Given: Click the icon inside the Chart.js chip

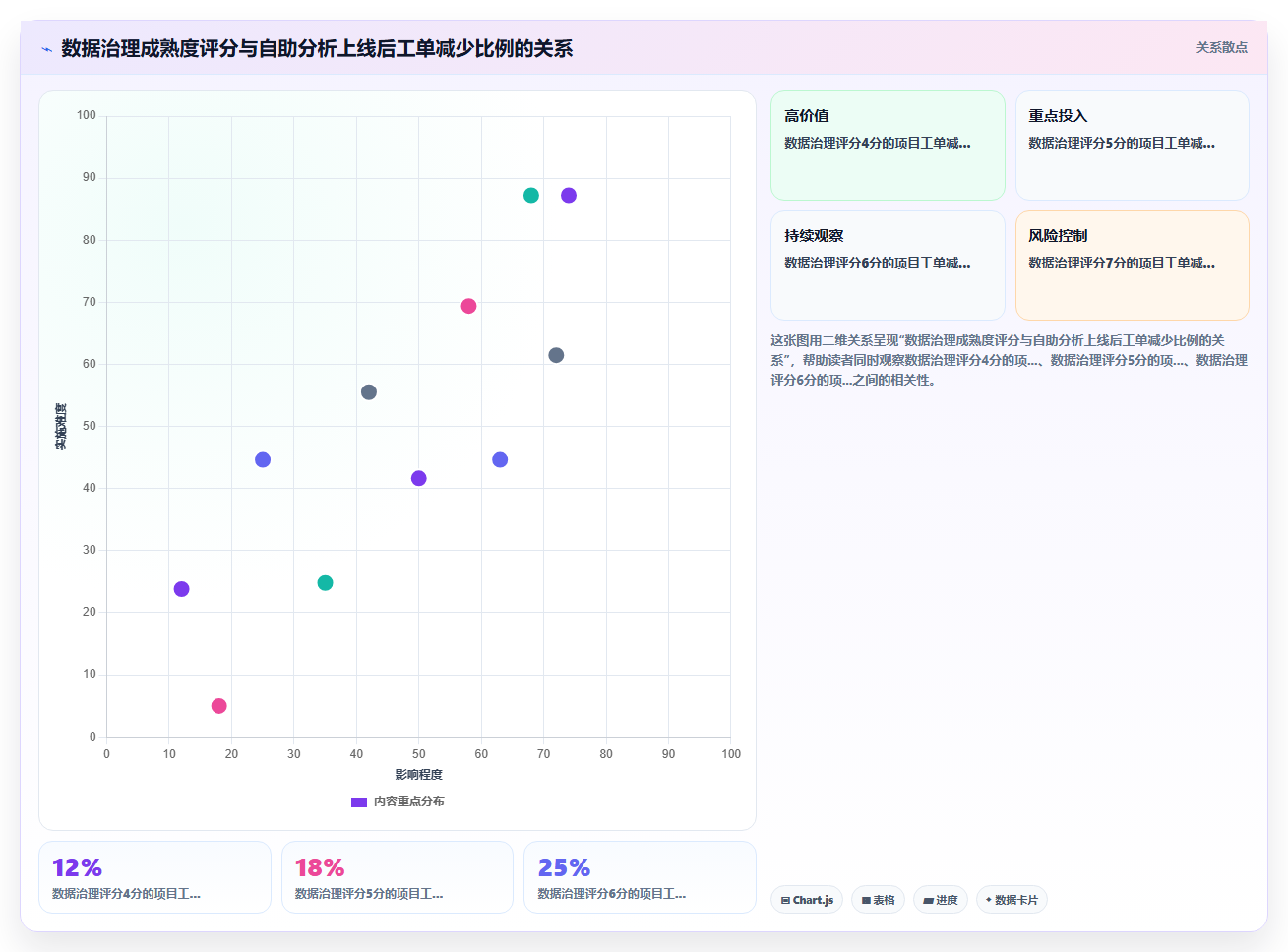Looking at the screenshot, I should (785, 900).
